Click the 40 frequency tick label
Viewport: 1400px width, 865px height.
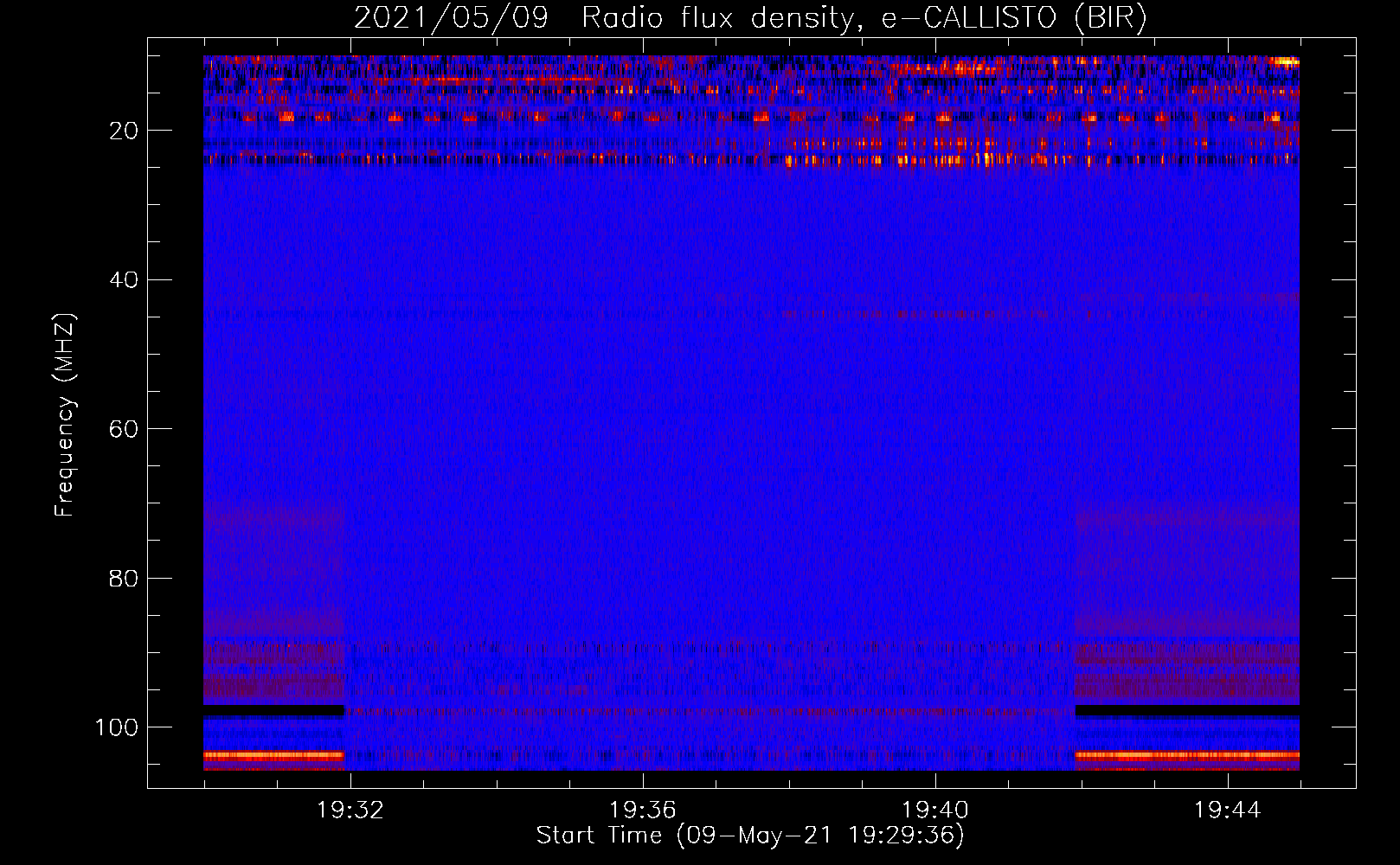124,280
